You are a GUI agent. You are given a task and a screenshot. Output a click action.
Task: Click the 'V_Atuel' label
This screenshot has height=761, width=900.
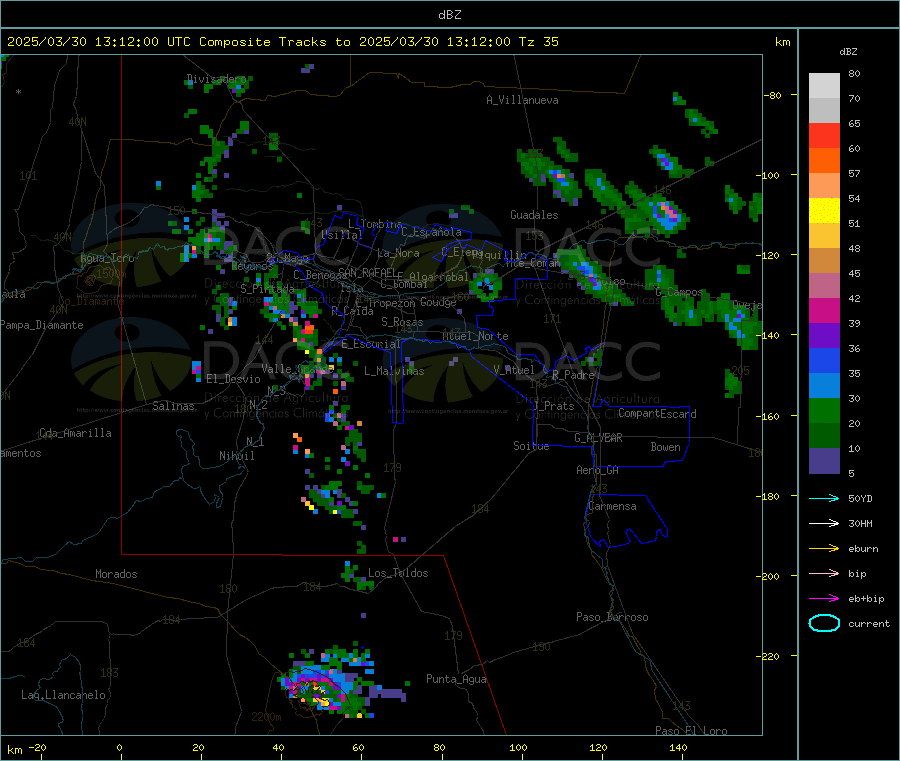point(514,370)
